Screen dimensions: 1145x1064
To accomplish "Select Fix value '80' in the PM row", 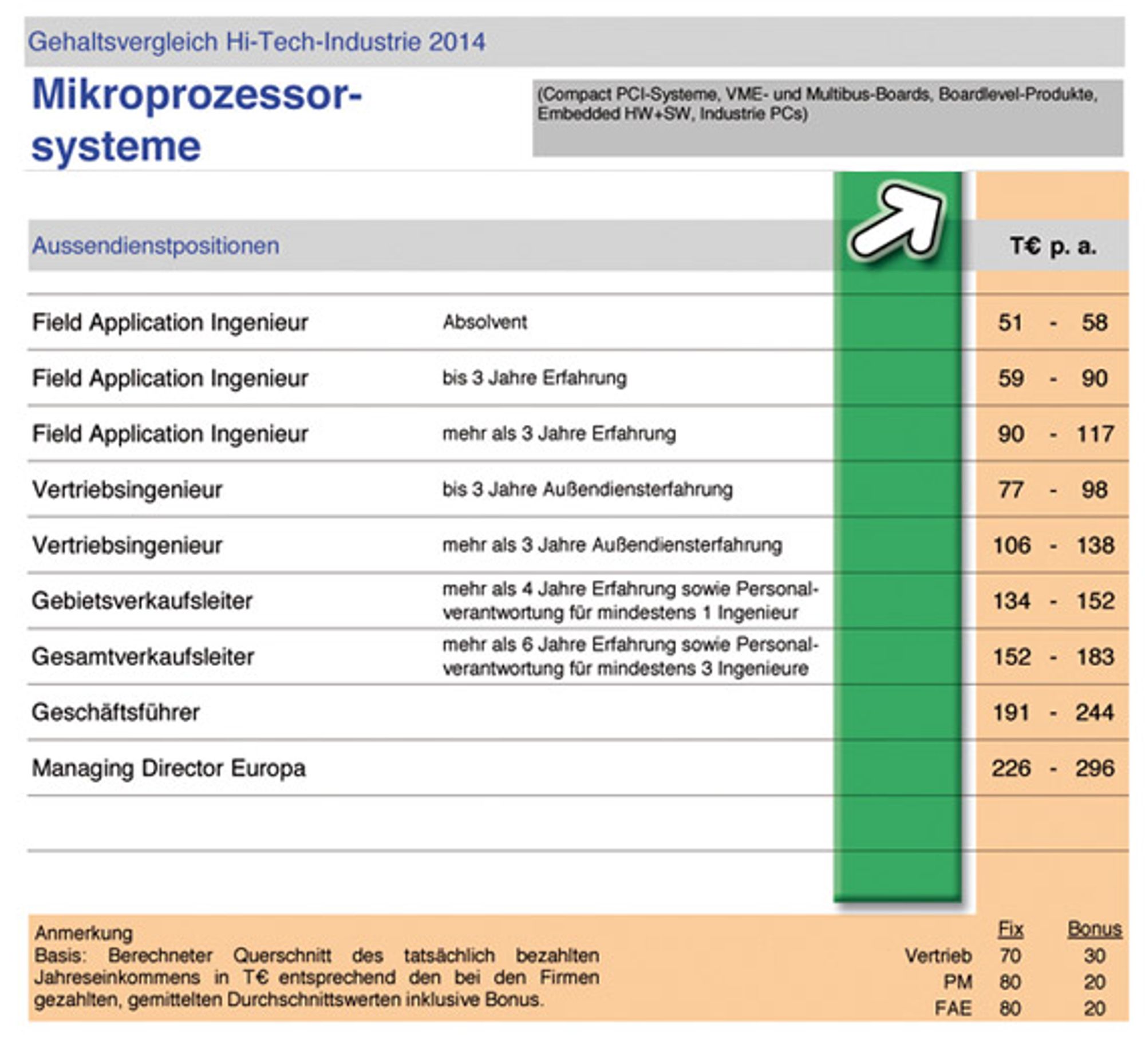I will (x=1011, y=982).
